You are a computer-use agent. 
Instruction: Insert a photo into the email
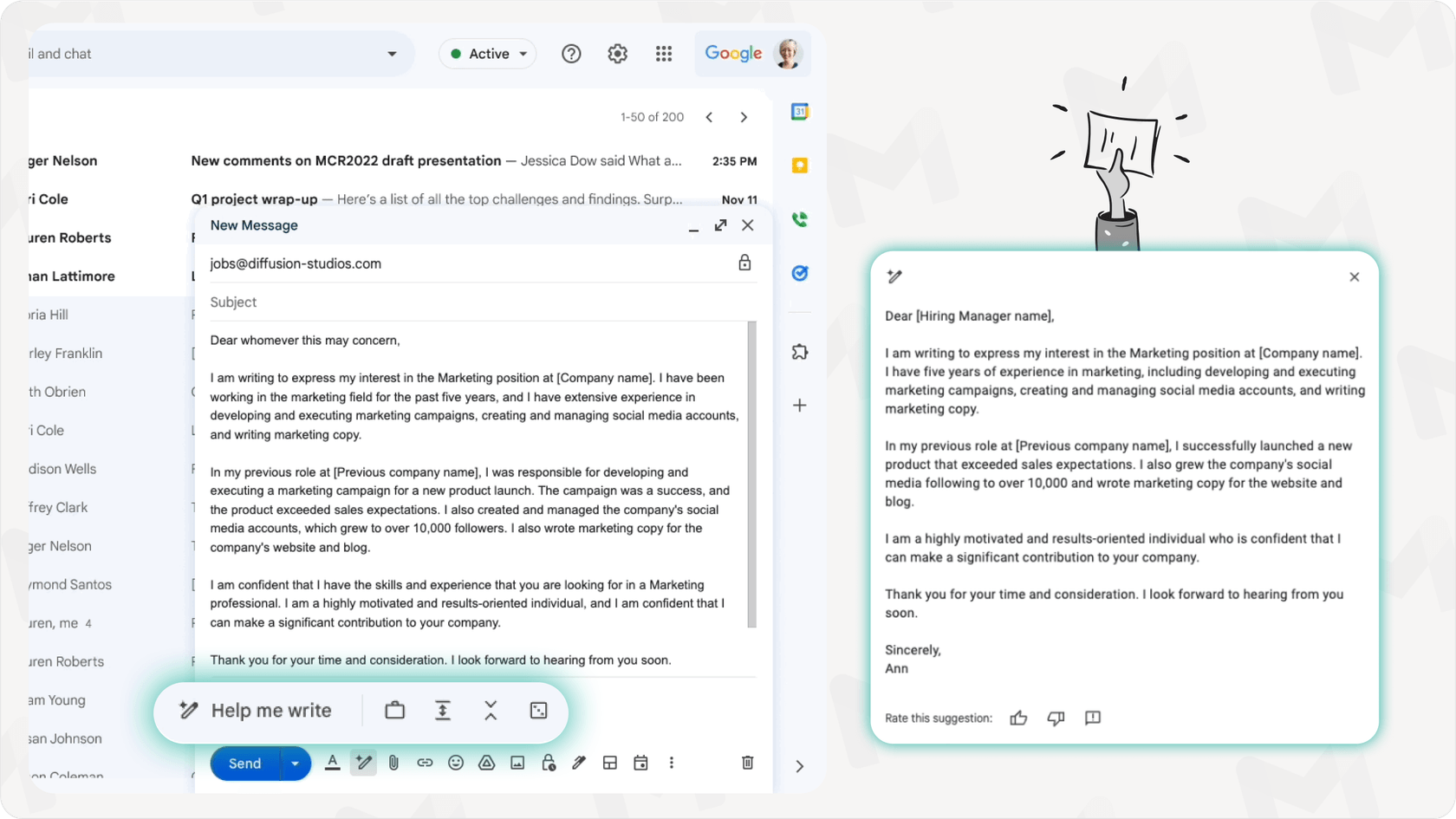click(517, 763)
